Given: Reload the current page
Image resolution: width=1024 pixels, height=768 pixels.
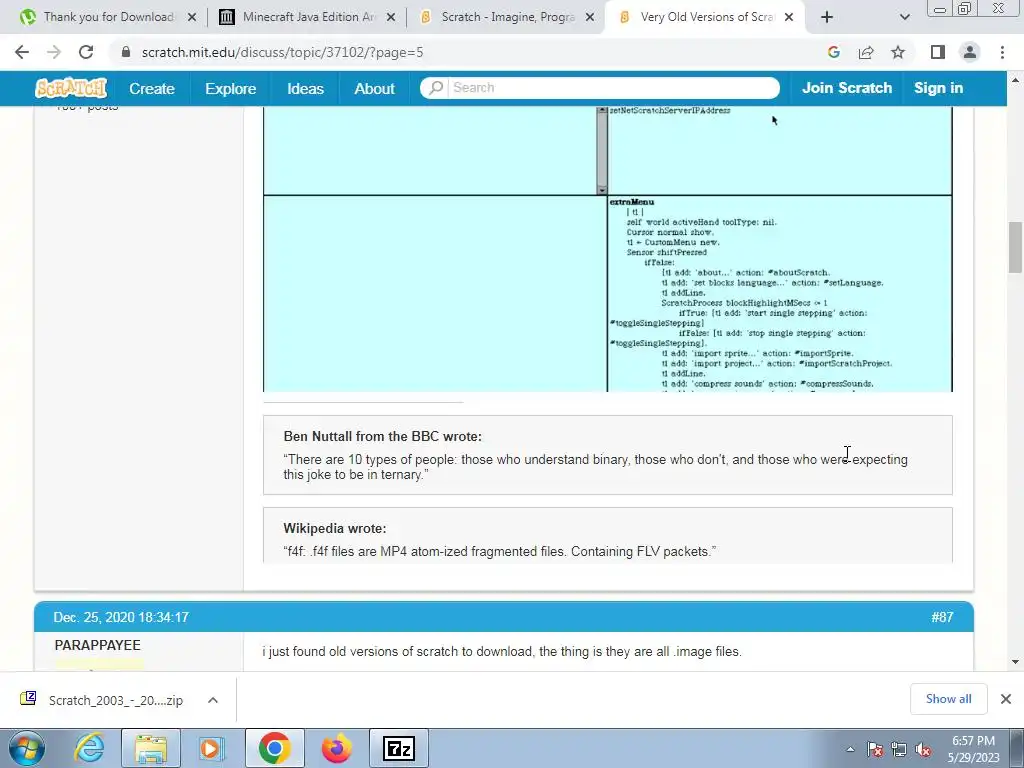Looking at the screenshot, I should (86, 52).
